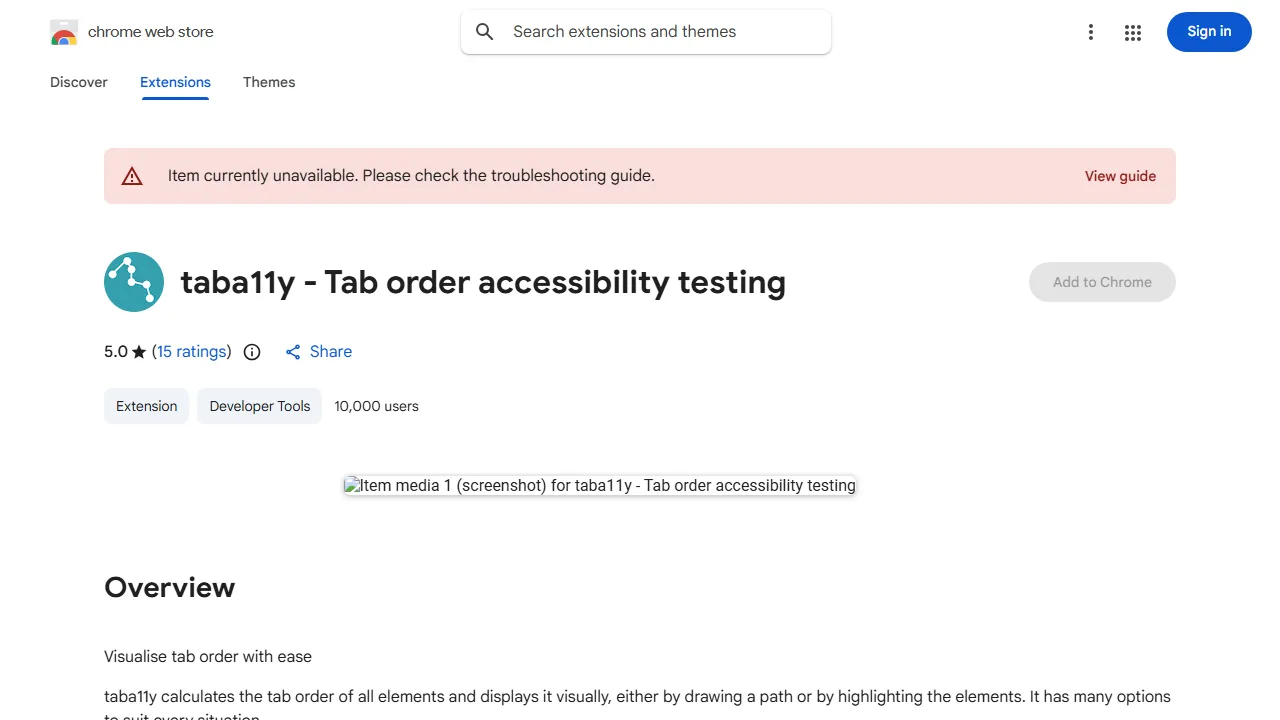The height and width of the screenshot is (720, 1280).
Task: Click the taba11y extension logo icon
Action: click(133, 282)
